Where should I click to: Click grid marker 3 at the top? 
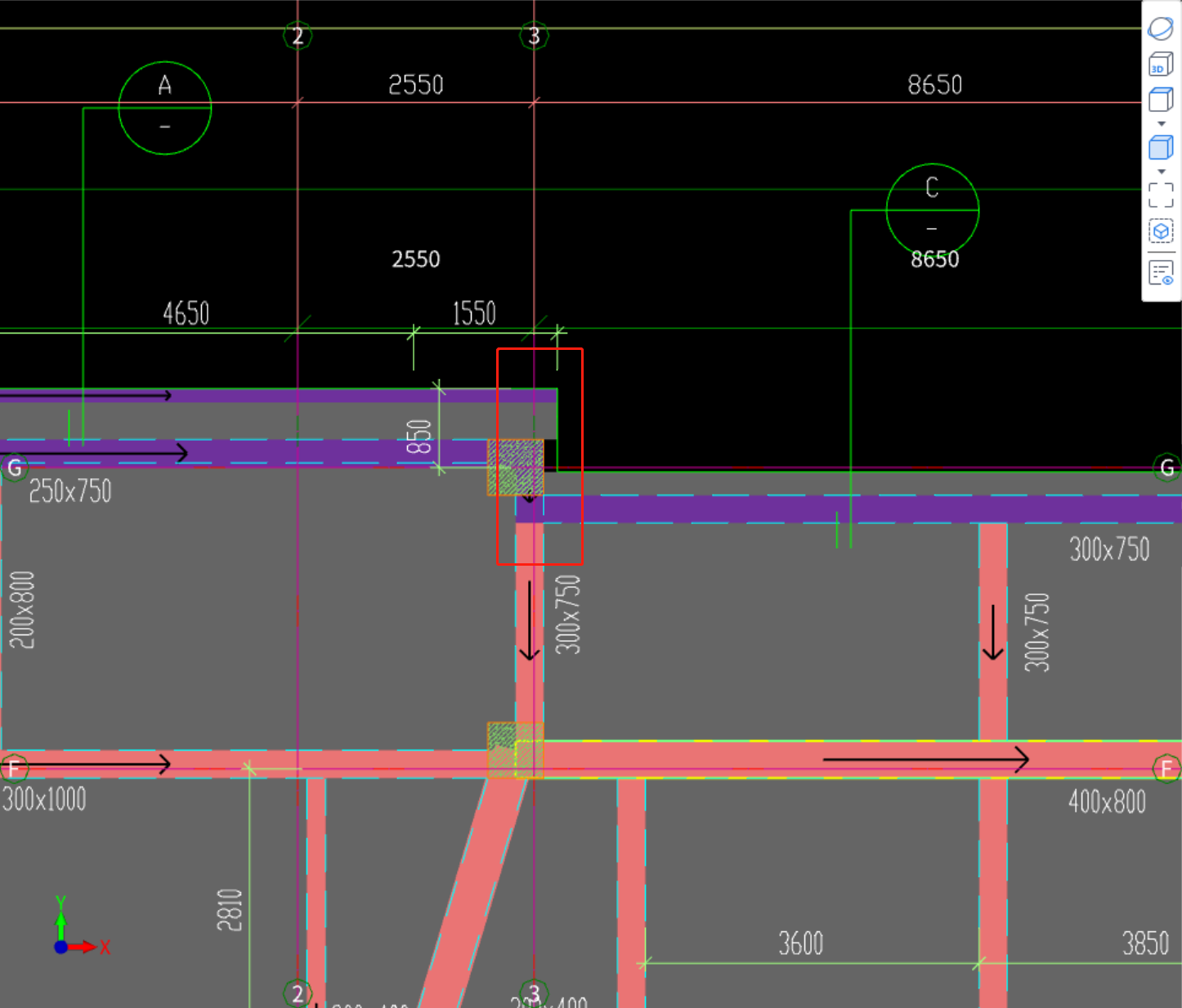click(x=534, y=36)
